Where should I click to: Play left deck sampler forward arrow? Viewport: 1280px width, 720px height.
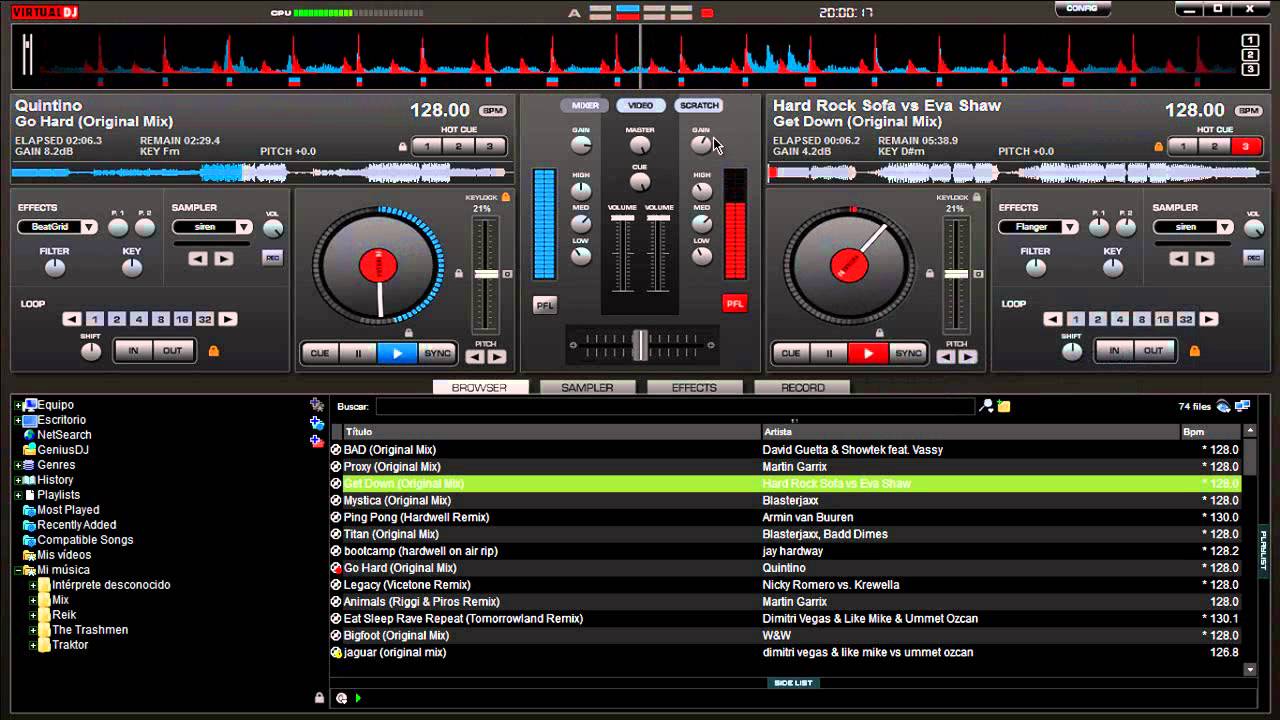pyautogui.click(x=223, y=258)
